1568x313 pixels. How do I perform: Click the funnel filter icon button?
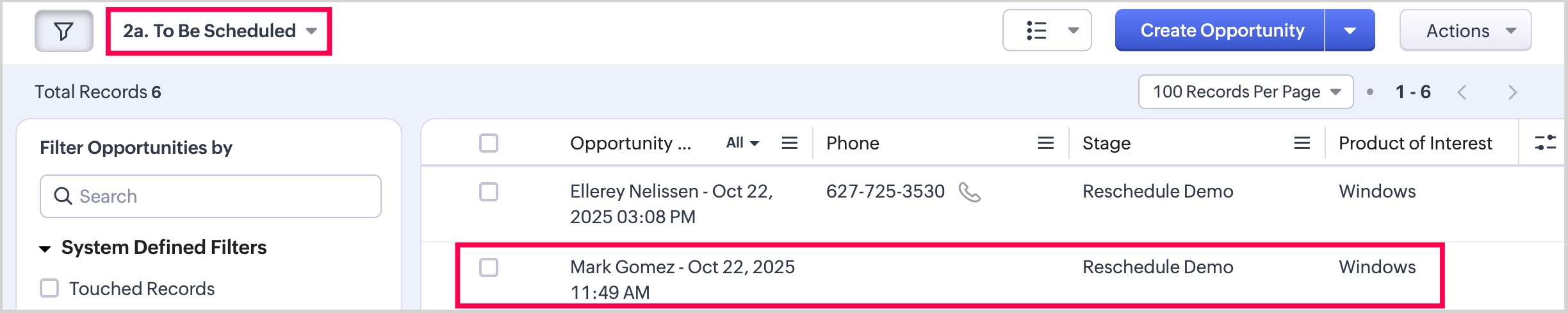(x=63, y=31)
